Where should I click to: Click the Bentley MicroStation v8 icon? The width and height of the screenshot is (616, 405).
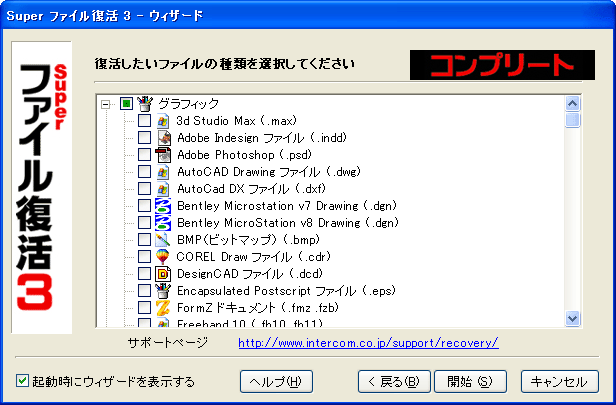[163, 223]
